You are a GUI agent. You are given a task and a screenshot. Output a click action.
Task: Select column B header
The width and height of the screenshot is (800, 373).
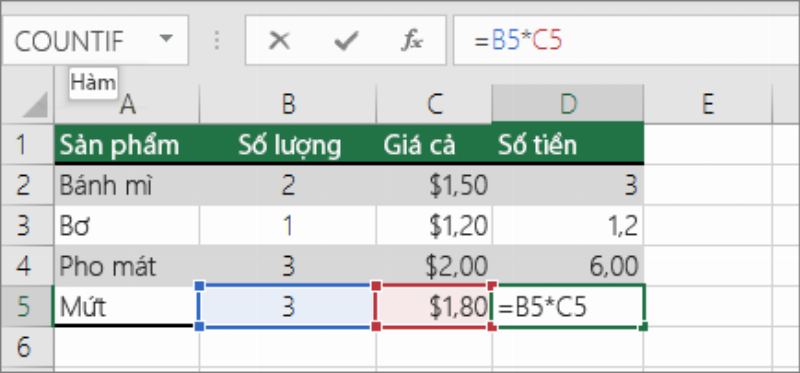click(288, 104)
